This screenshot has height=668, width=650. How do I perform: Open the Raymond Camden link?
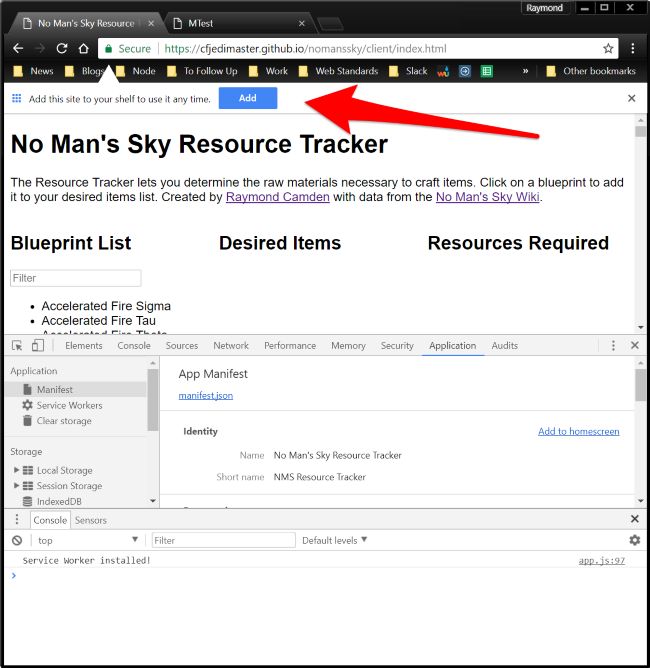tap(278, 197)
